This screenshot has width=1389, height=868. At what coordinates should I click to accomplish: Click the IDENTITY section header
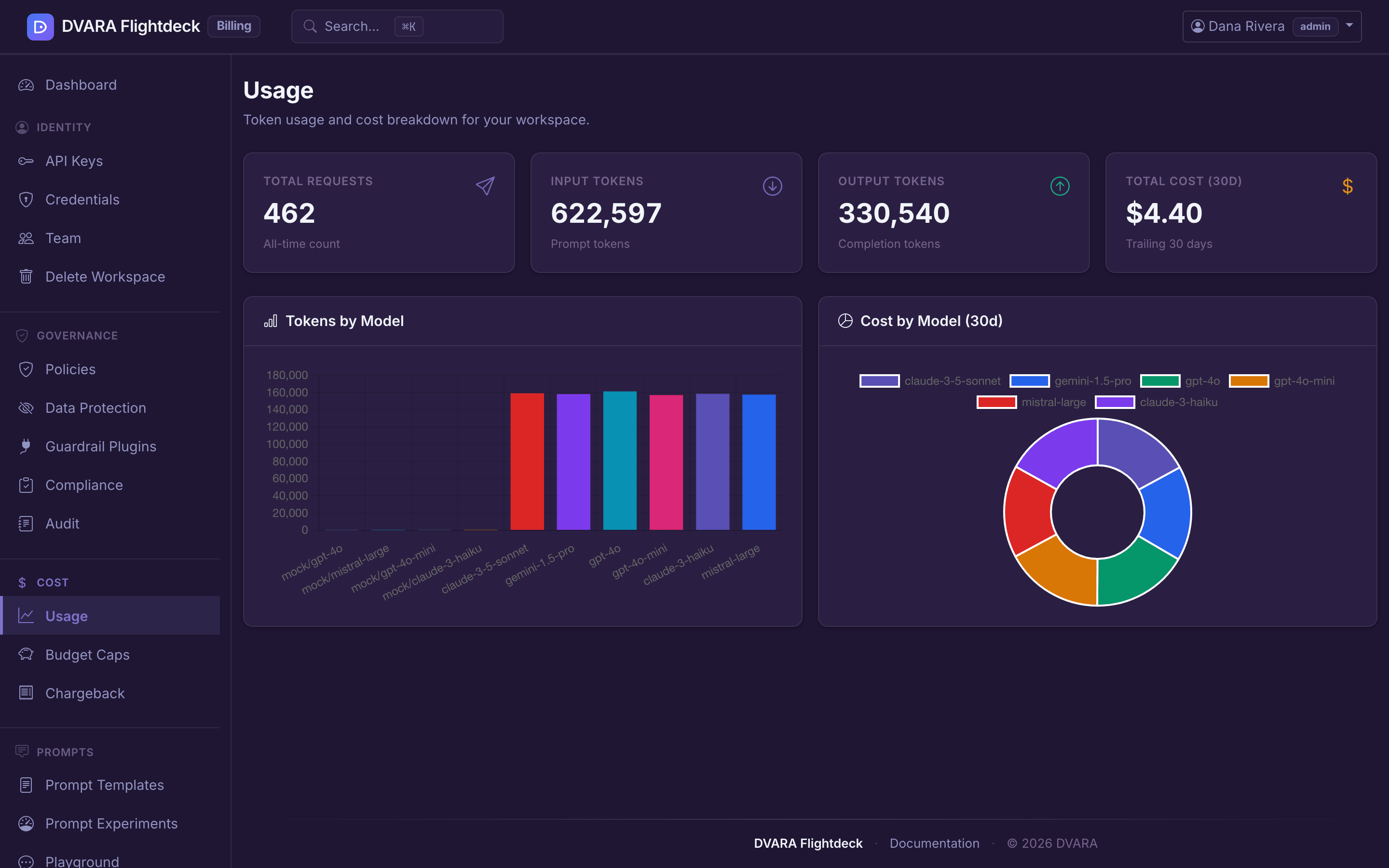(64, 127)
